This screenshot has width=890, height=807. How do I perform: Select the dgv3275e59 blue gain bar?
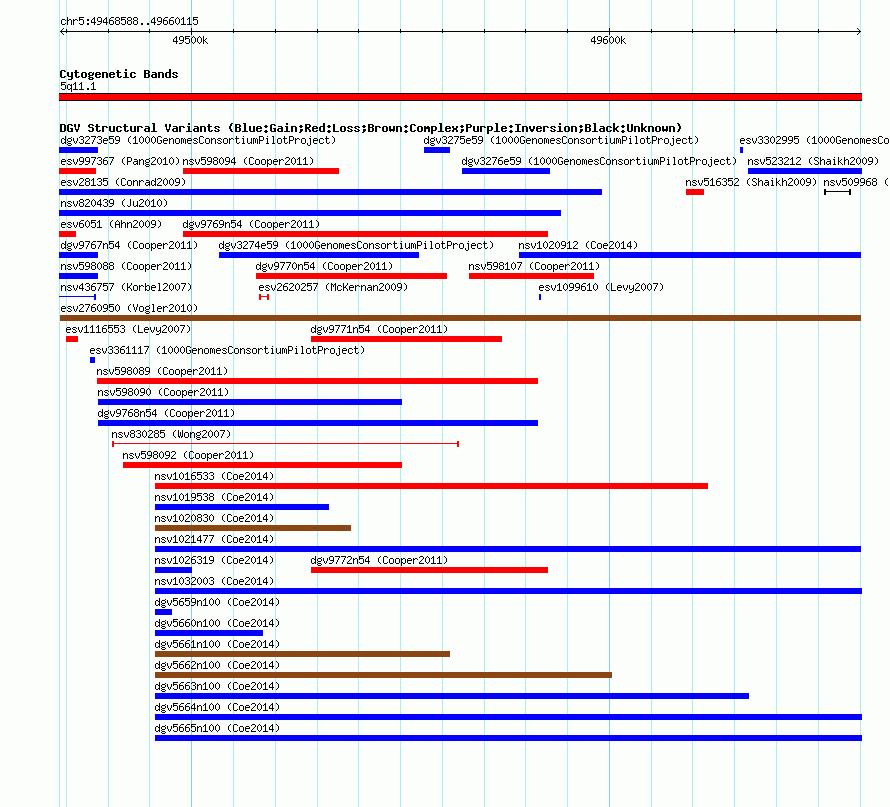pos(436,150)
